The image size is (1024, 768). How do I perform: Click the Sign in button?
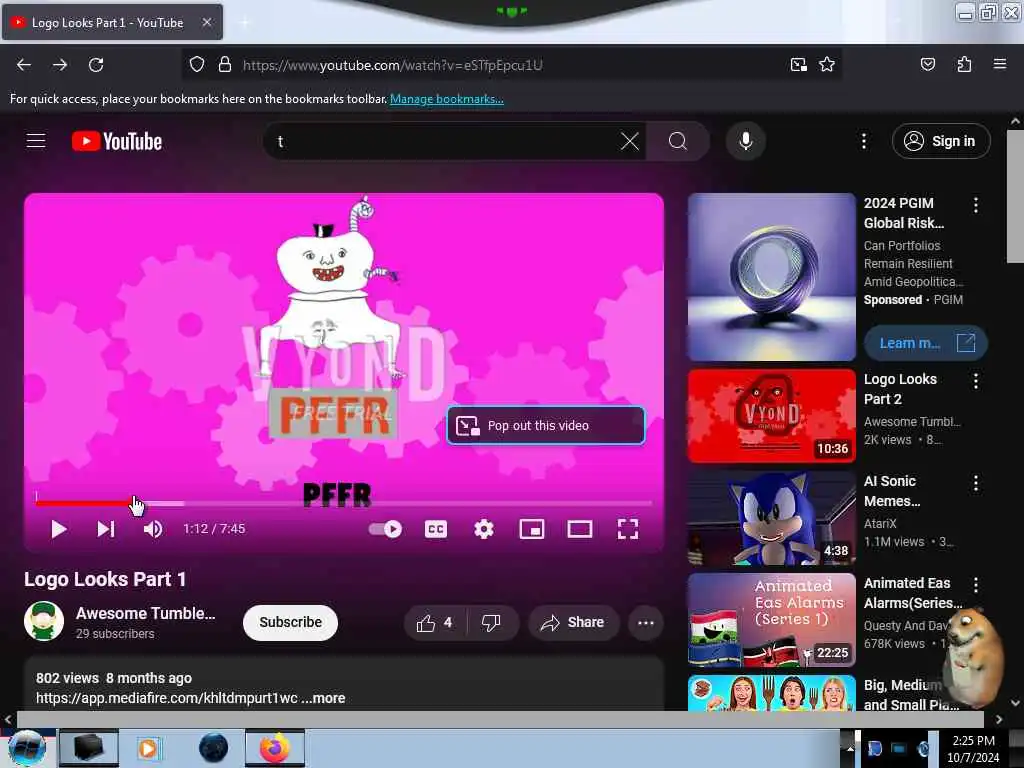(941, 141)
